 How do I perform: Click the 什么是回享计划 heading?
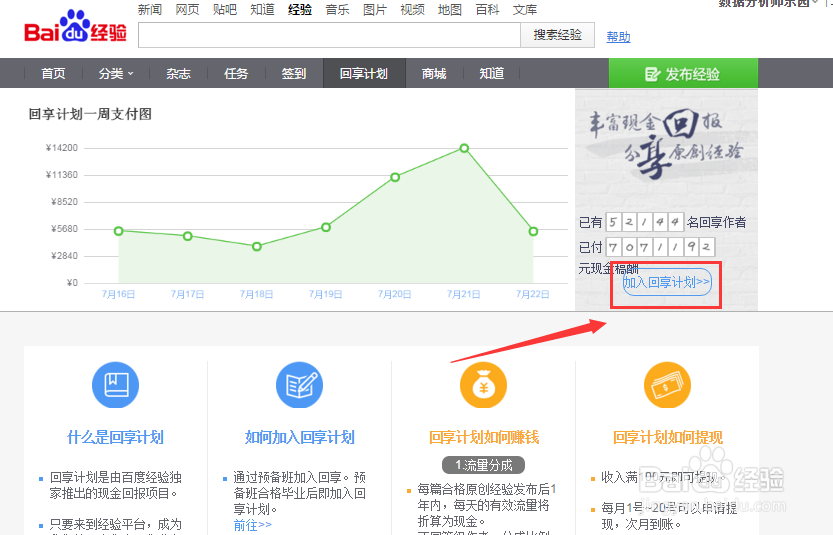click(x=115, y=437)
